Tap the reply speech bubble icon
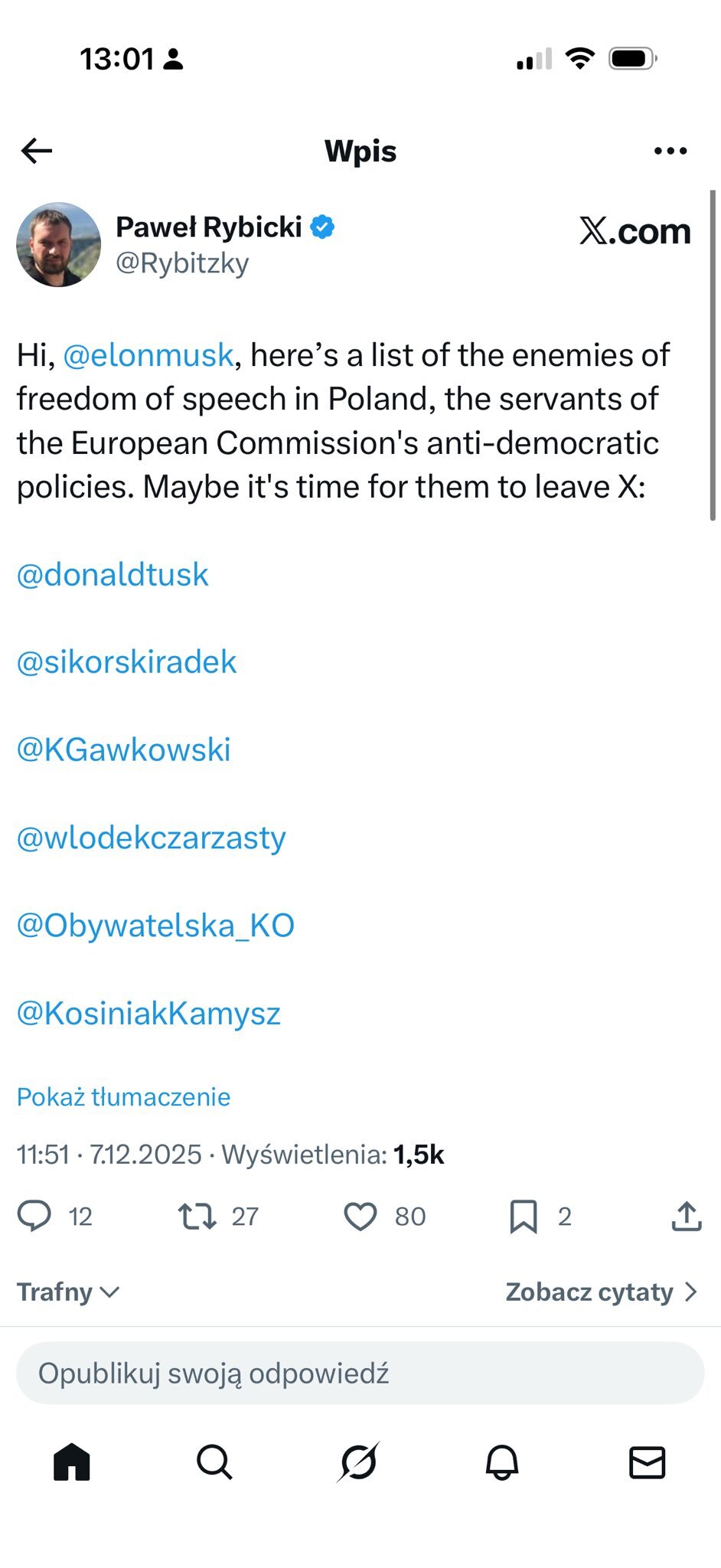This screenshot has width=721, height=1568. click(x=34, y=1216)
